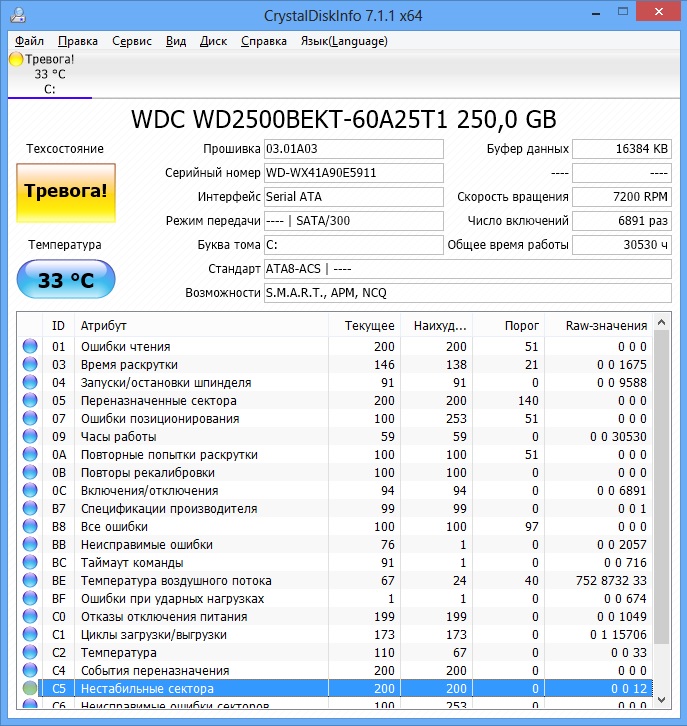Click the blue status icon for Ошибки чтения
This screenshot has height=726, width=687.
30,346
